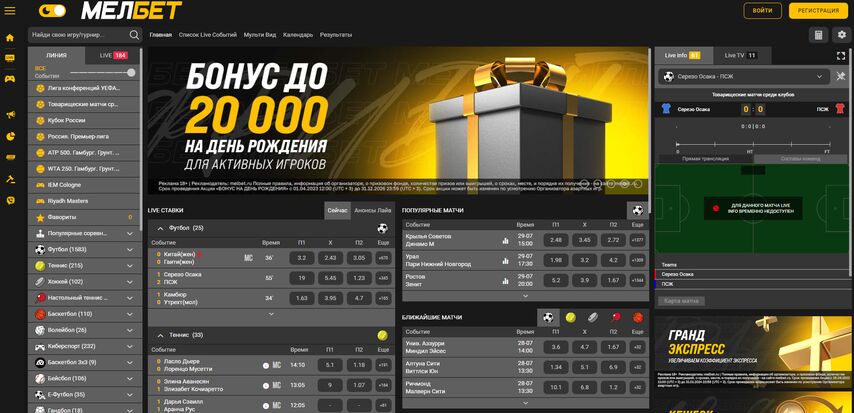Screen dimensions: 854x413
Task: Click the Melbet logo
Action: tap(131, 10)
